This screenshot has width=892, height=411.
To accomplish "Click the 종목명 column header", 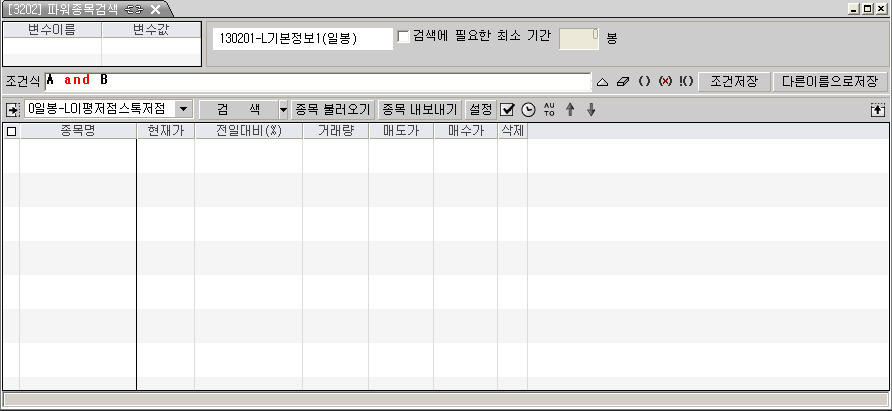I will 77,131.
